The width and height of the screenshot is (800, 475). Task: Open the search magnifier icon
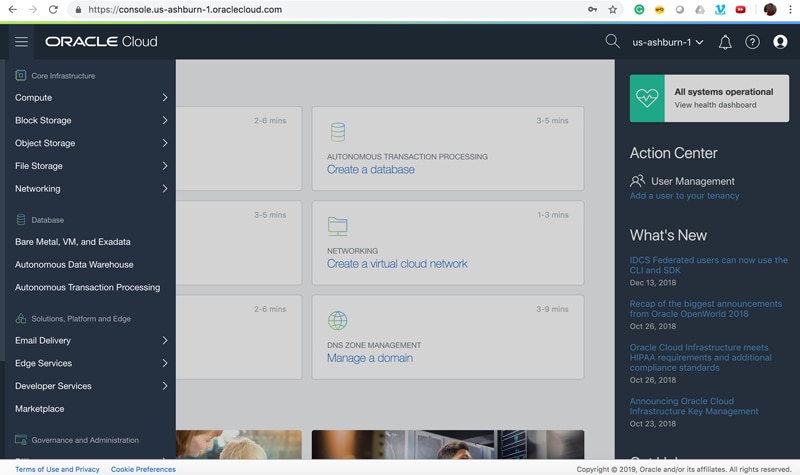(612, 41)
